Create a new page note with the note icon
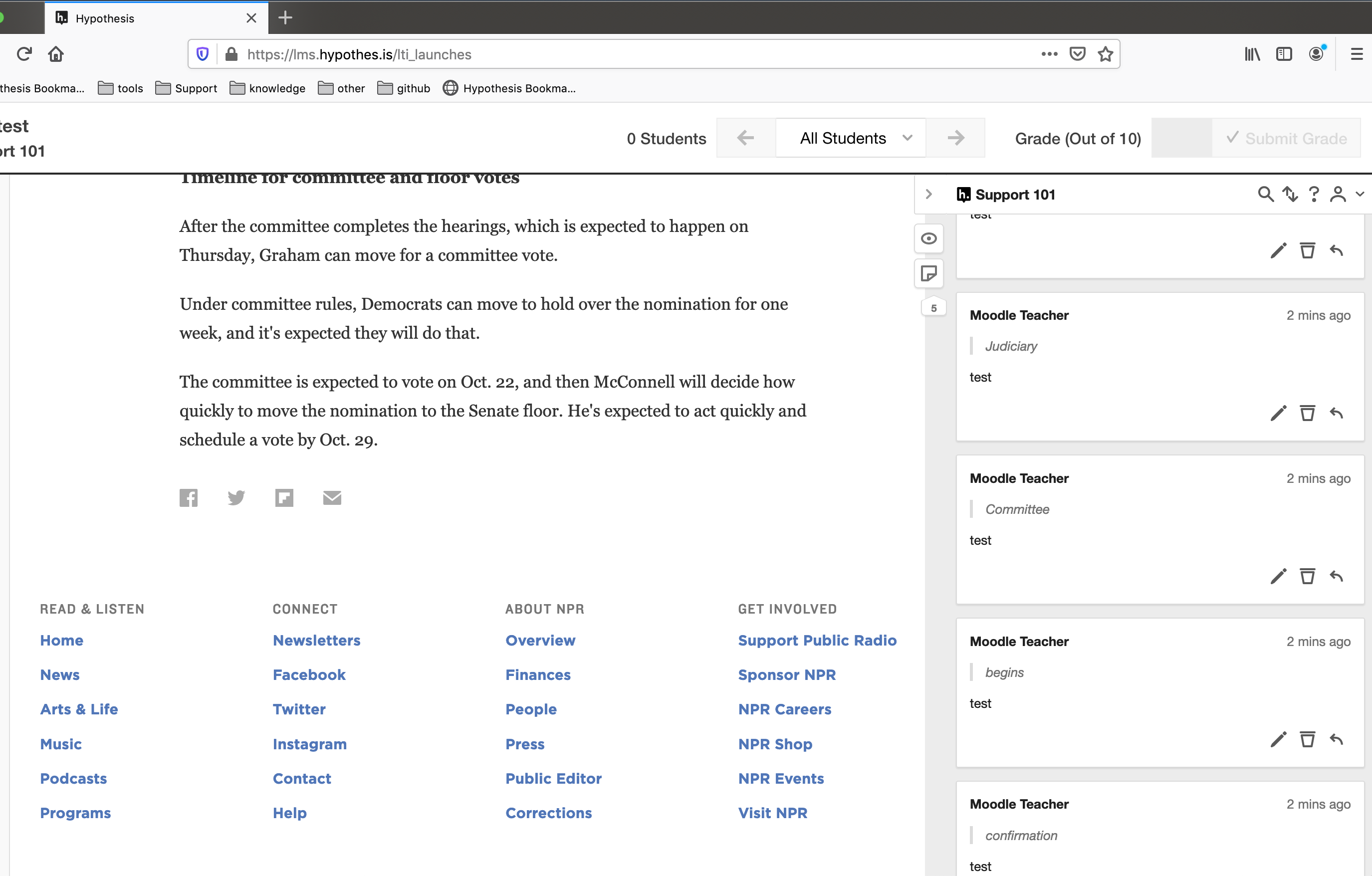 [929, 273]
